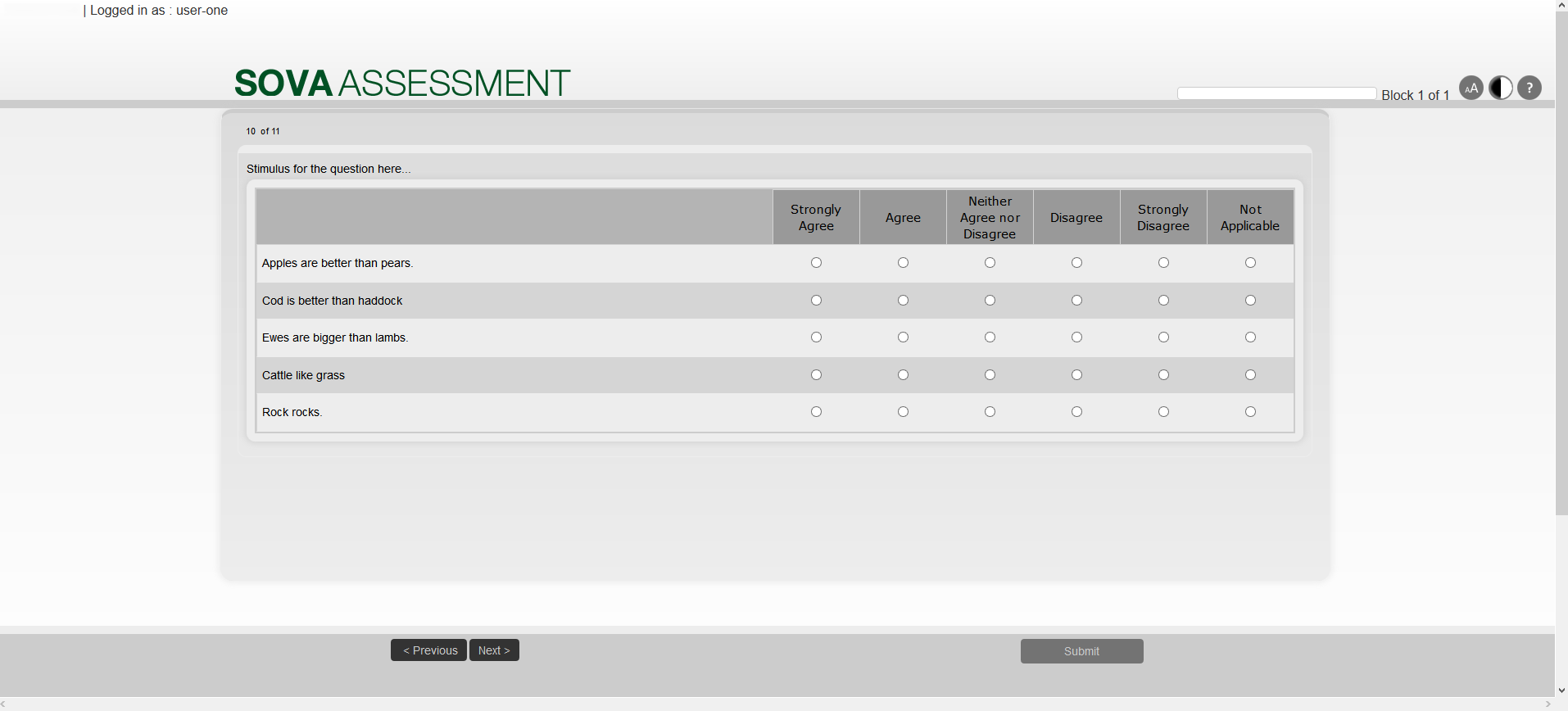The height and width of the screenshot is (711, 1568).
Task: Click the 'Apples are better than pears.' statement
Action: click(338, 263)
